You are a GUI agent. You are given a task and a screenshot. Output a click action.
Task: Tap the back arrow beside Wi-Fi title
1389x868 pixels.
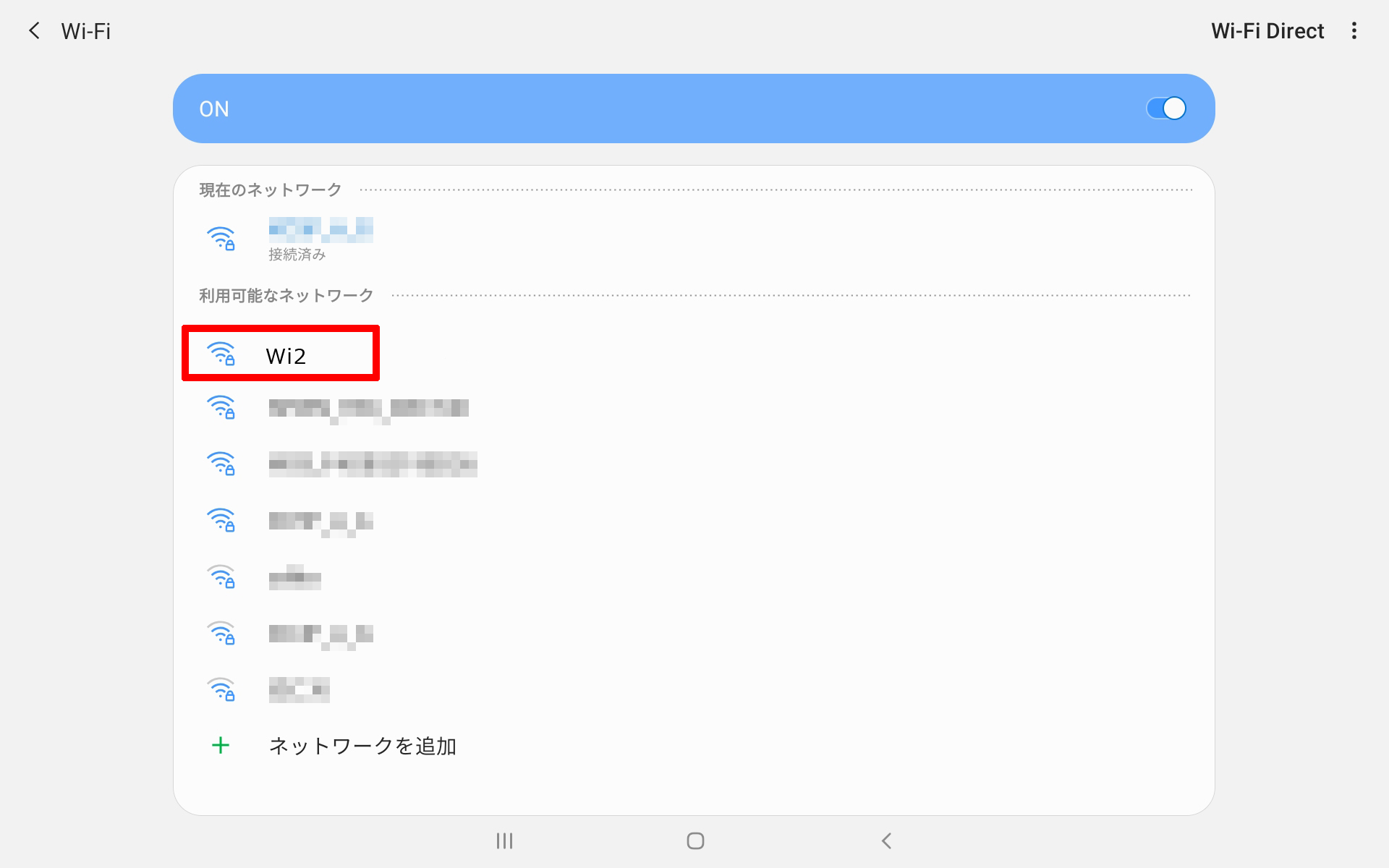34,31
